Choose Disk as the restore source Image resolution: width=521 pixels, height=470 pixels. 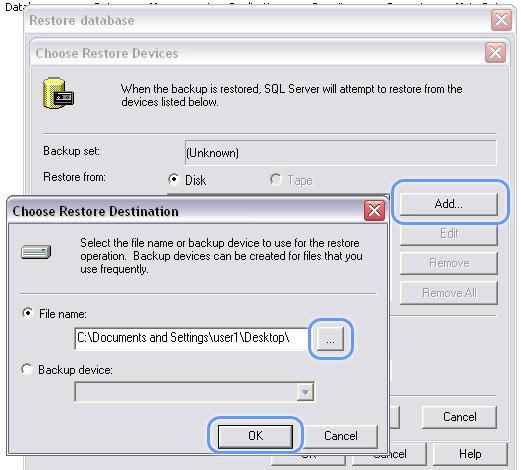point(173,179)
